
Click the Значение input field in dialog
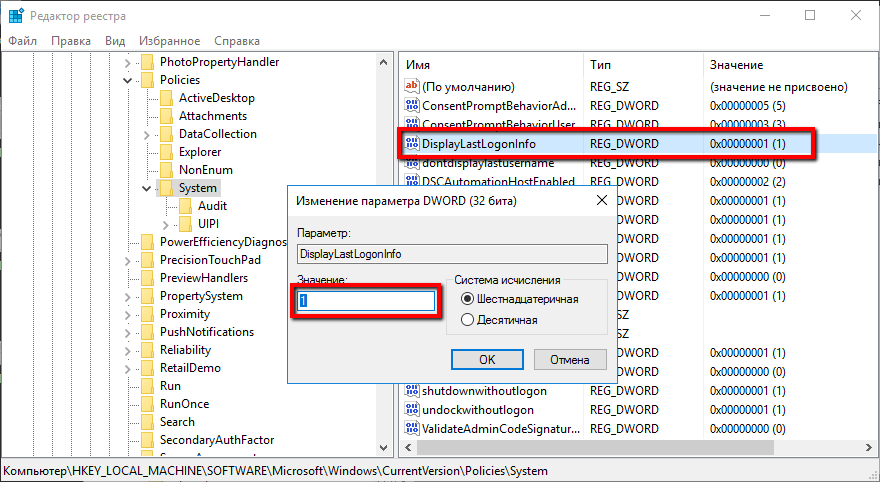tap(366, 301)
